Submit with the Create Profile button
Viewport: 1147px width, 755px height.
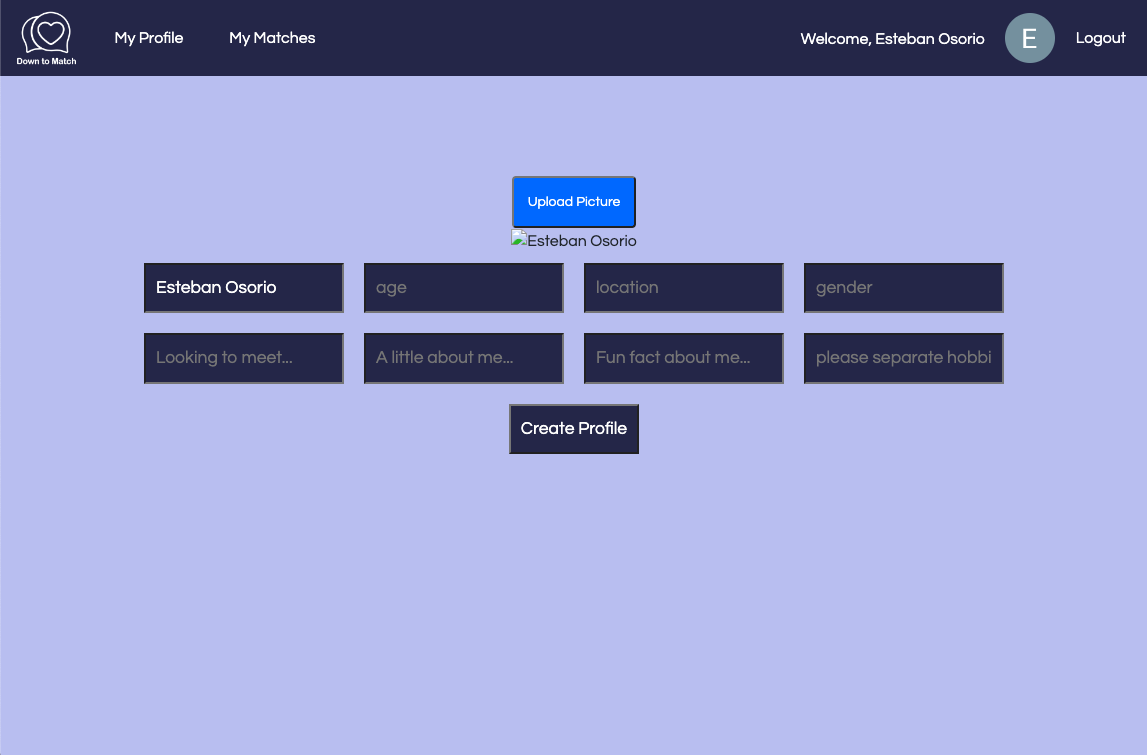(x=573, y=428)
